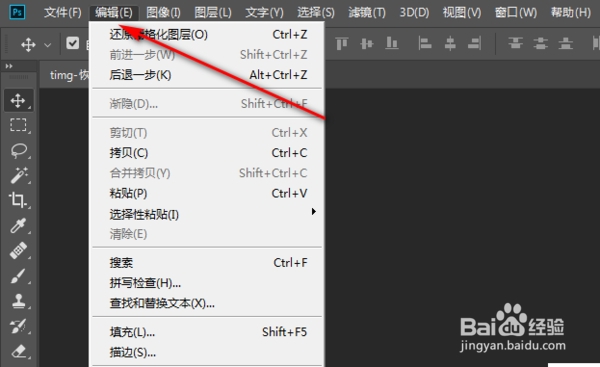Open the 文字(Y) menu
Image resolution: width=600 pixels, height=367 pixels.
(x=264, y=13)
